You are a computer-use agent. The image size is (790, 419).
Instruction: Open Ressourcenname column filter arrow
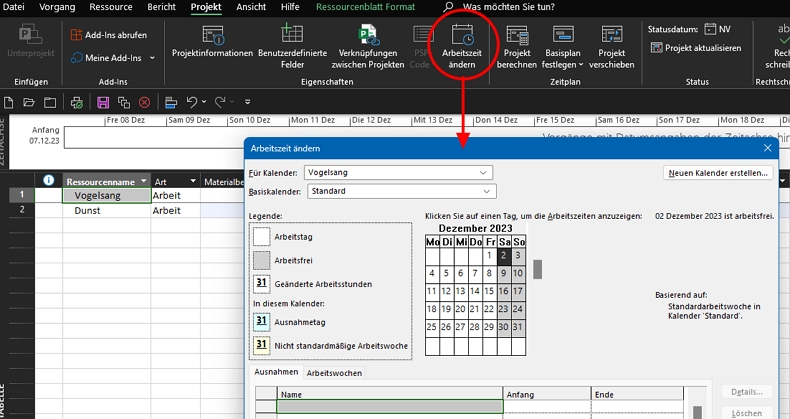click(144, 181)
